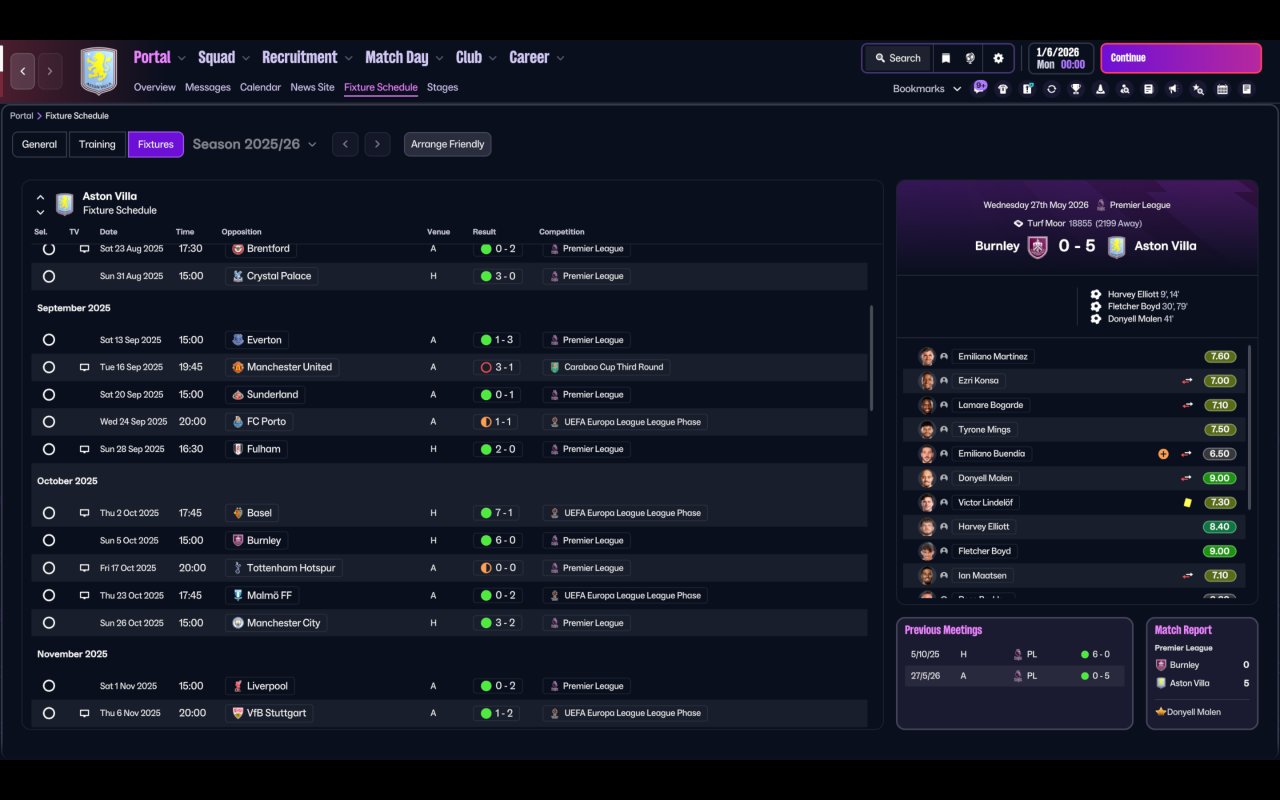Open settings via the gear icon
The image size is (1280, 800).
pos(998,58)
